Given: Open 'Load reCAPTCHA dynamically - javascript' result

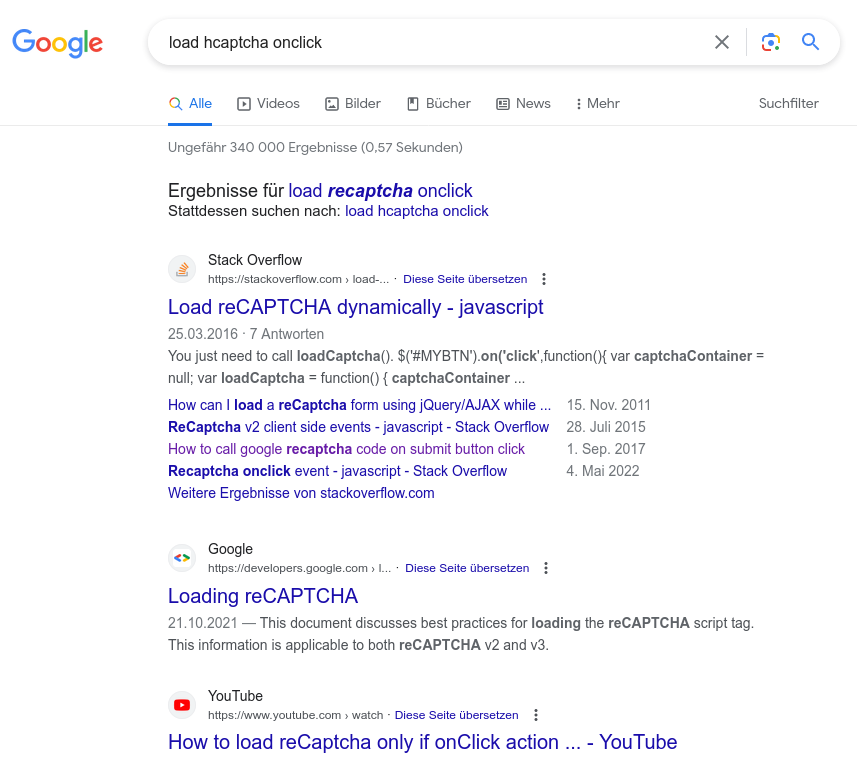Looking at the screenshot, I should point(355,307).
